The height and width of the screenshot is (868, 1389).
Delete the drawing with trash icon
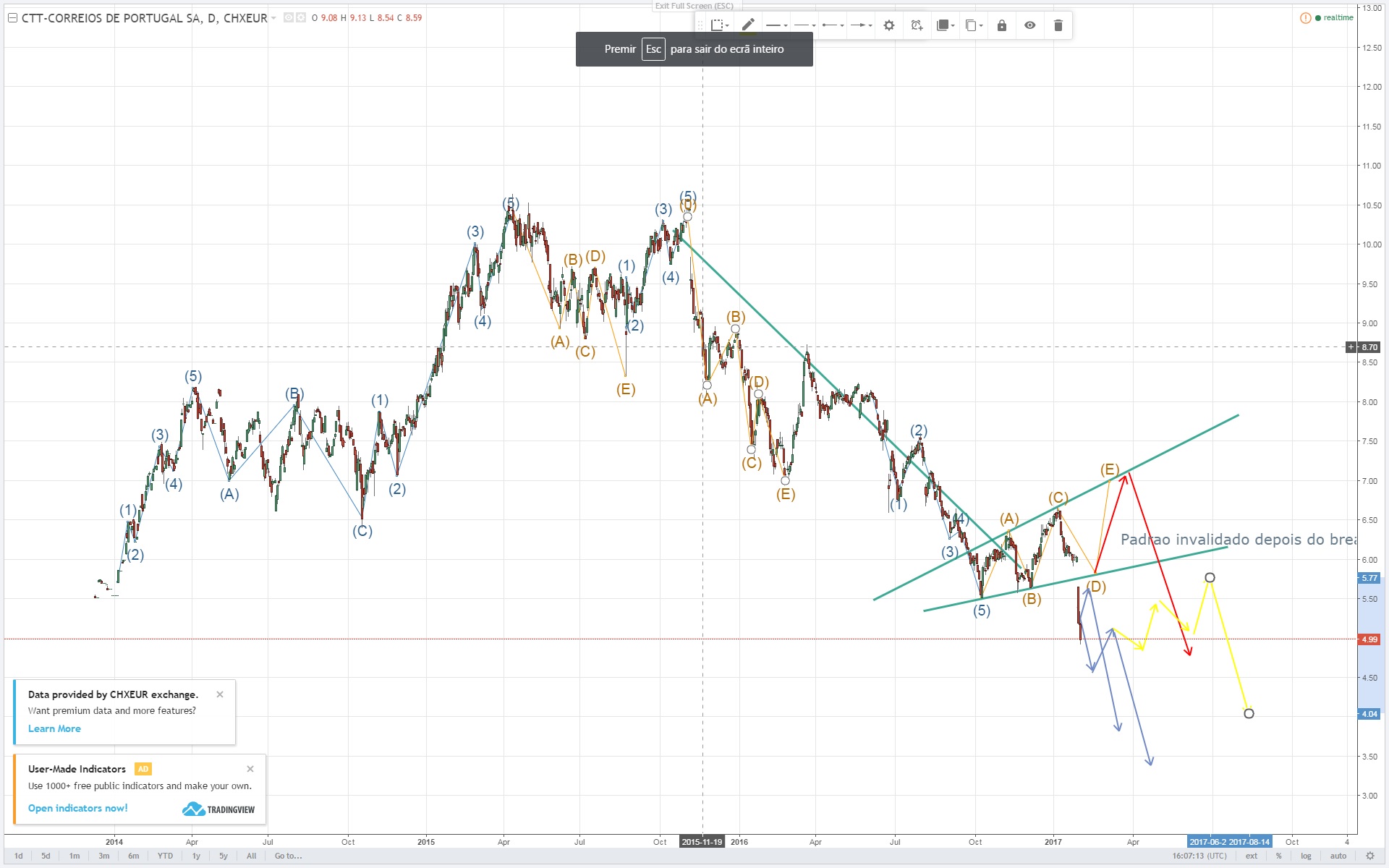click(1058, 25)
